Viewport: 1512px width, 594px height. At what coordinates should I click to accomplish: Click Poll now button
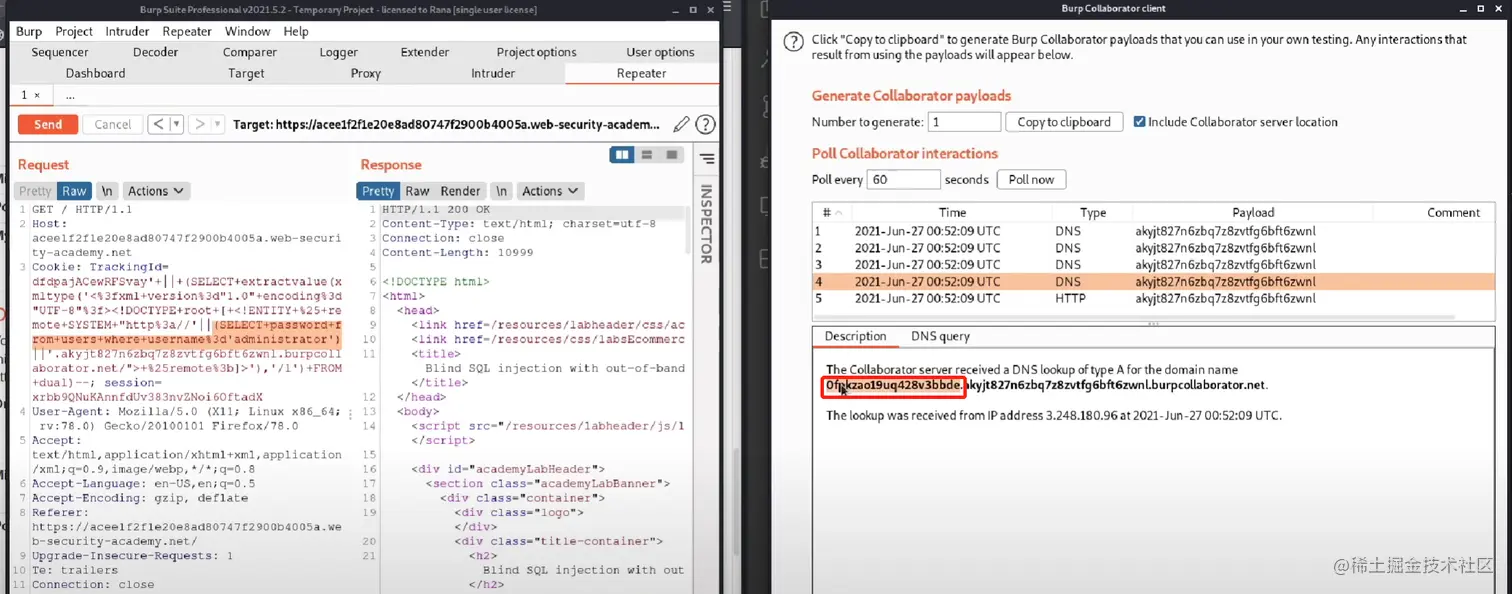click(x=1031, y=179)
